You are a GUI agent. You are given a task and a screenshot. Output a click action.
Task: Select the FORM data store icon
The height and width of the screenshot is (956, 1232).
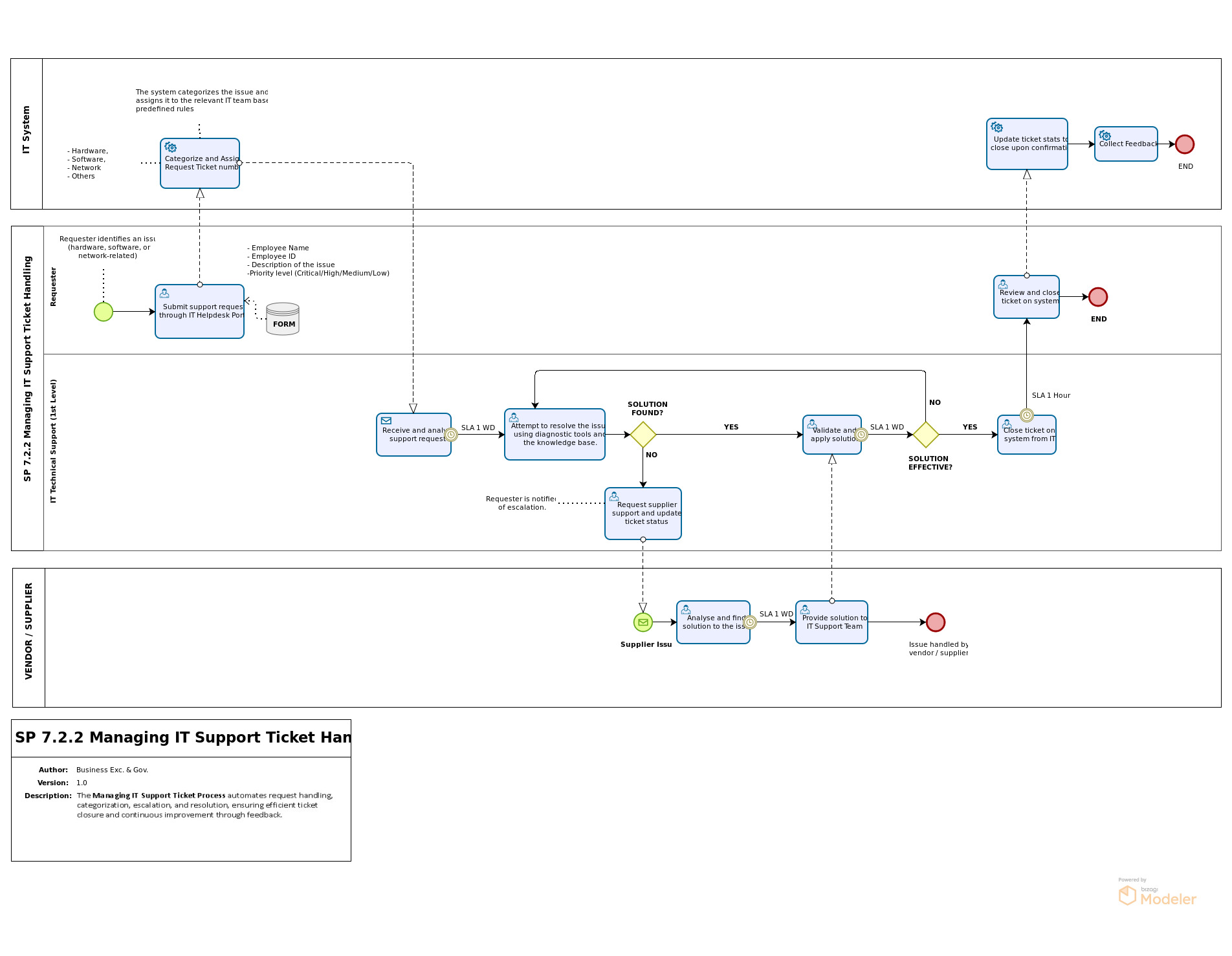(283, 319)
